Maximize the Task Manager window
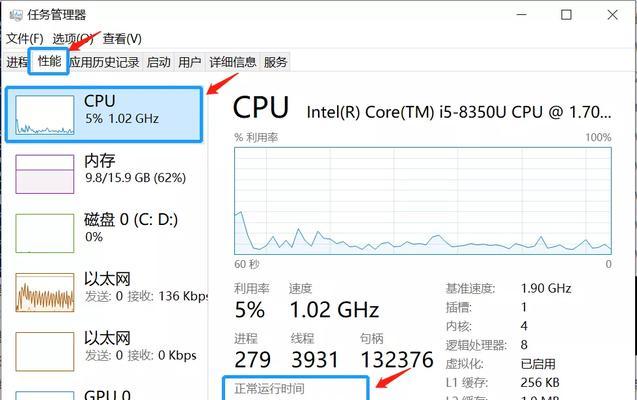637x400 pixels. [566, 15]
